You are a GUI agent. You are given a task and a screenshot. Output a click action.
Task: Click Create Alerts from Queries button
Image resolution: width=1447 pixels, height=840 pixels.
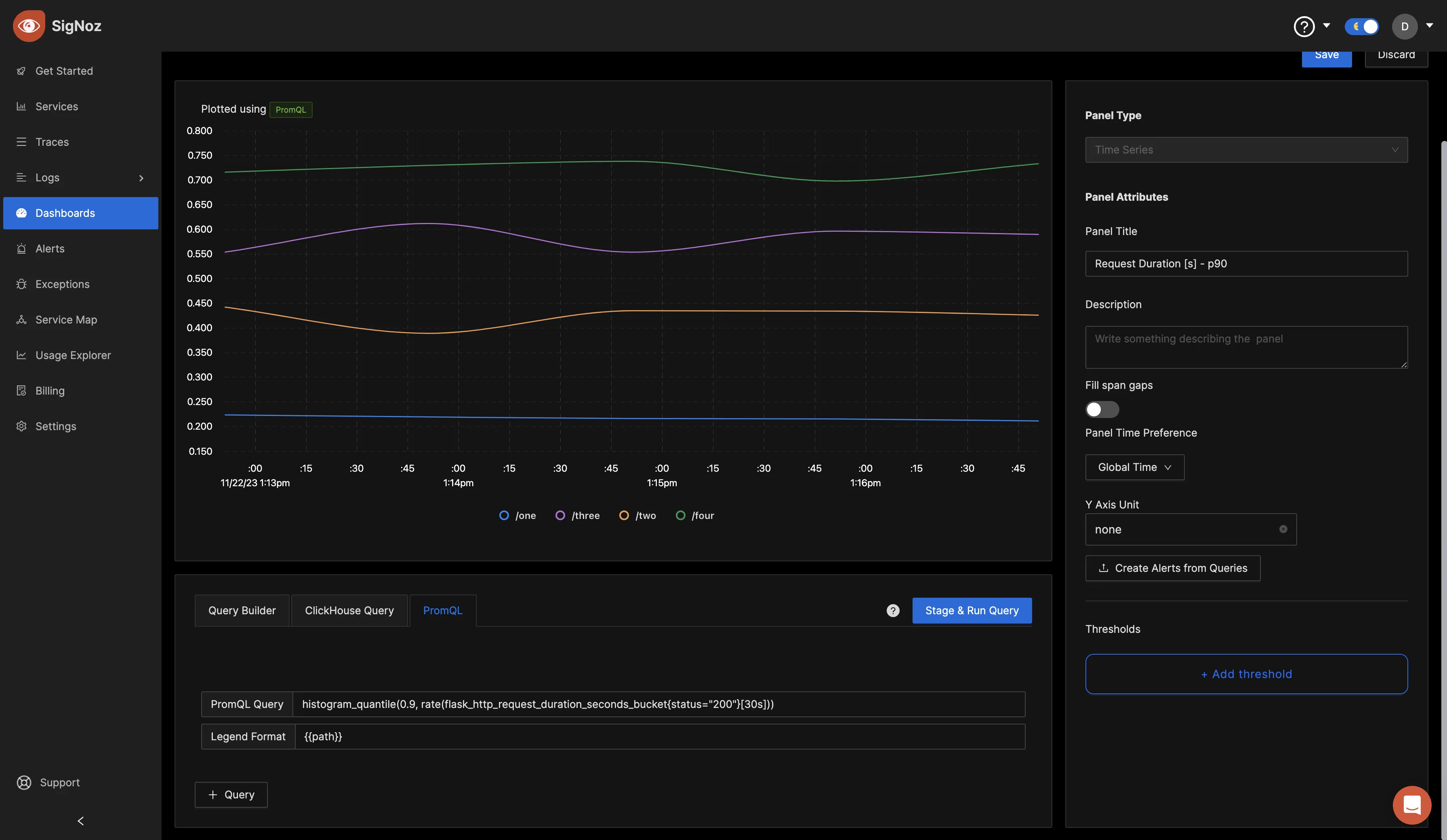[1173, 569]
